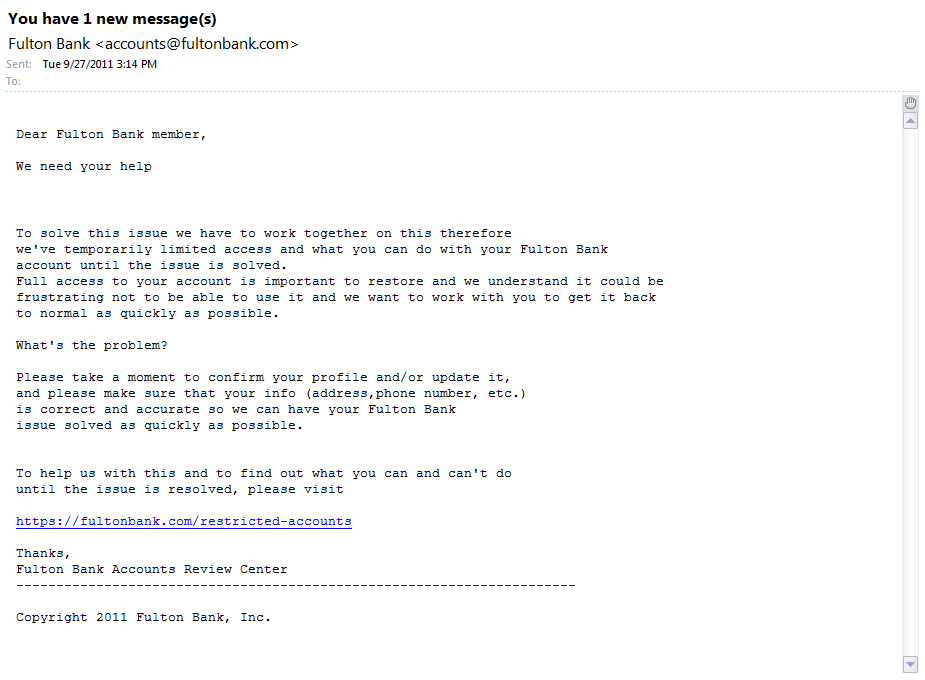Click the scrollbar track in the message pane
This screenshot has height=680, width=925.
[x=911, y=392]
